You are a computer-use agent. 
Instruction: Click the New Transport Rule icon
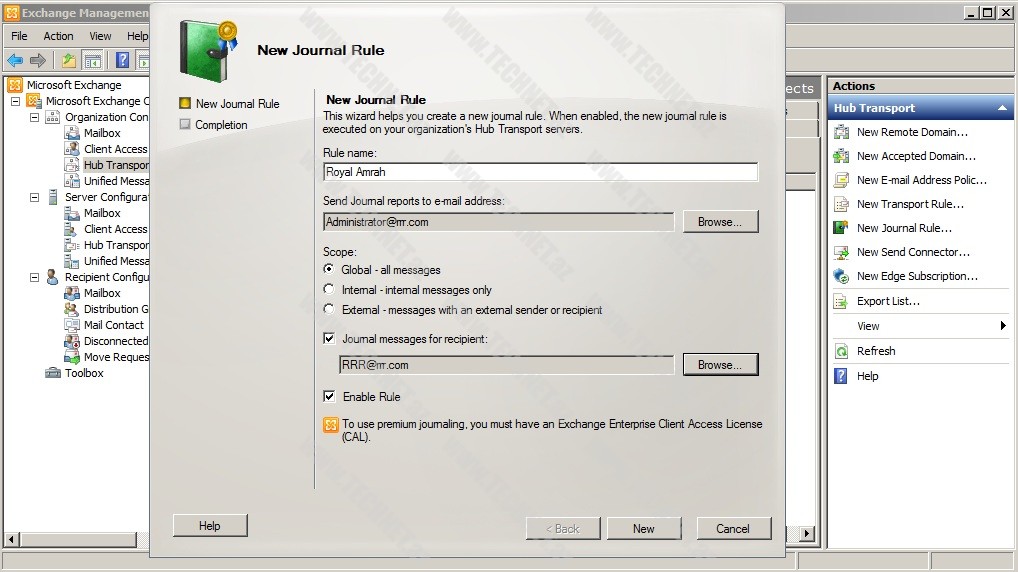point(841,204)
